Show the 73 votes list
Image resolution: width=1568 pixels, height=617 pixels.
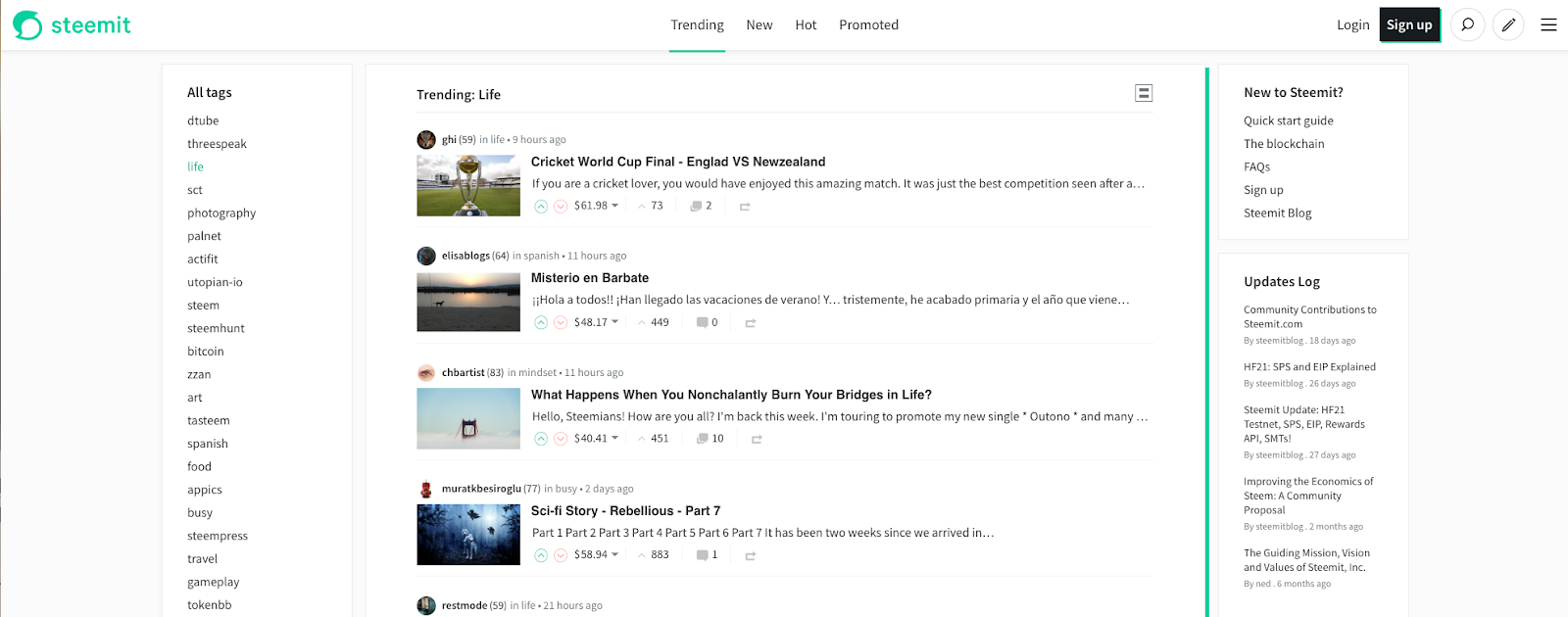point(650,206)
